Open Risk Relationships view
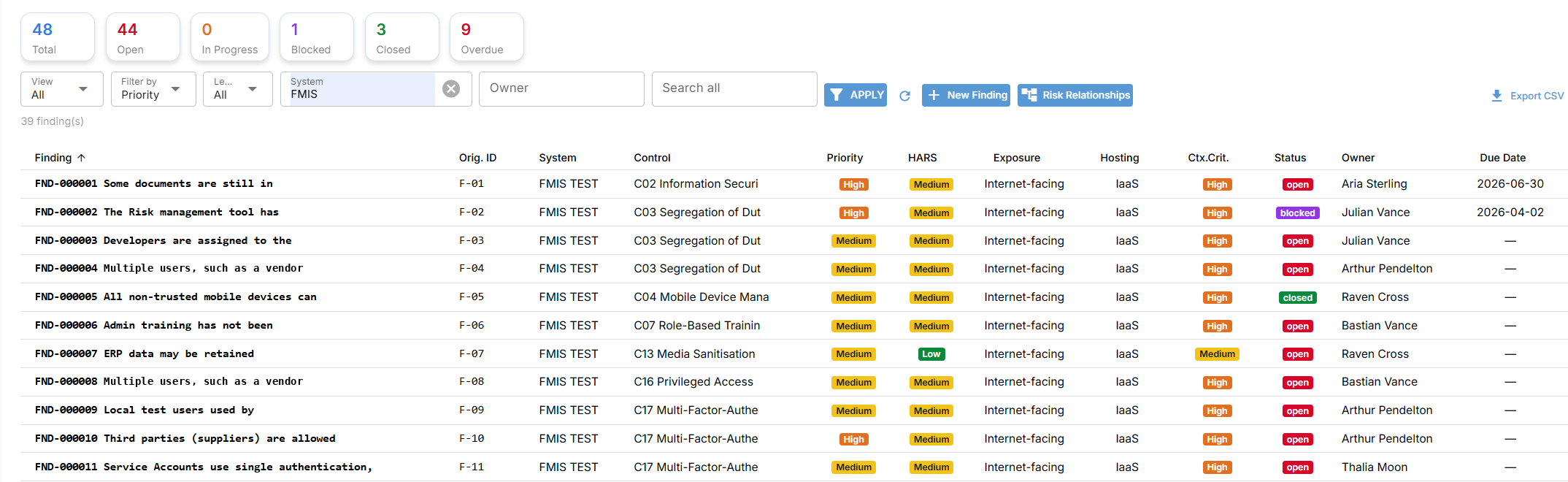The image size is (1568, 482). (1075, 95)
